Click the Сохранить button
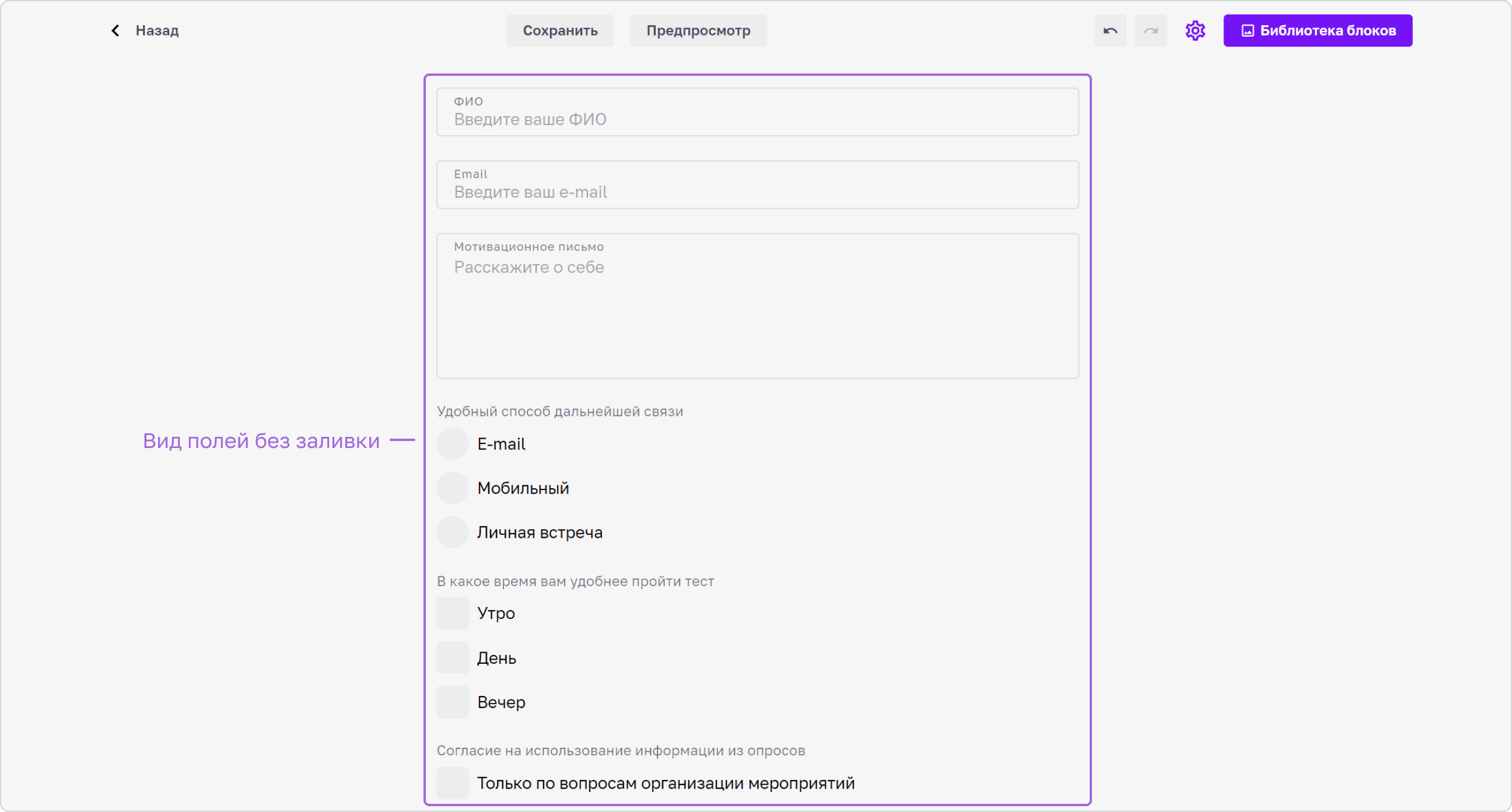Image resolution: width=1512 pixels, height=812 pixels. pos(560,30)
